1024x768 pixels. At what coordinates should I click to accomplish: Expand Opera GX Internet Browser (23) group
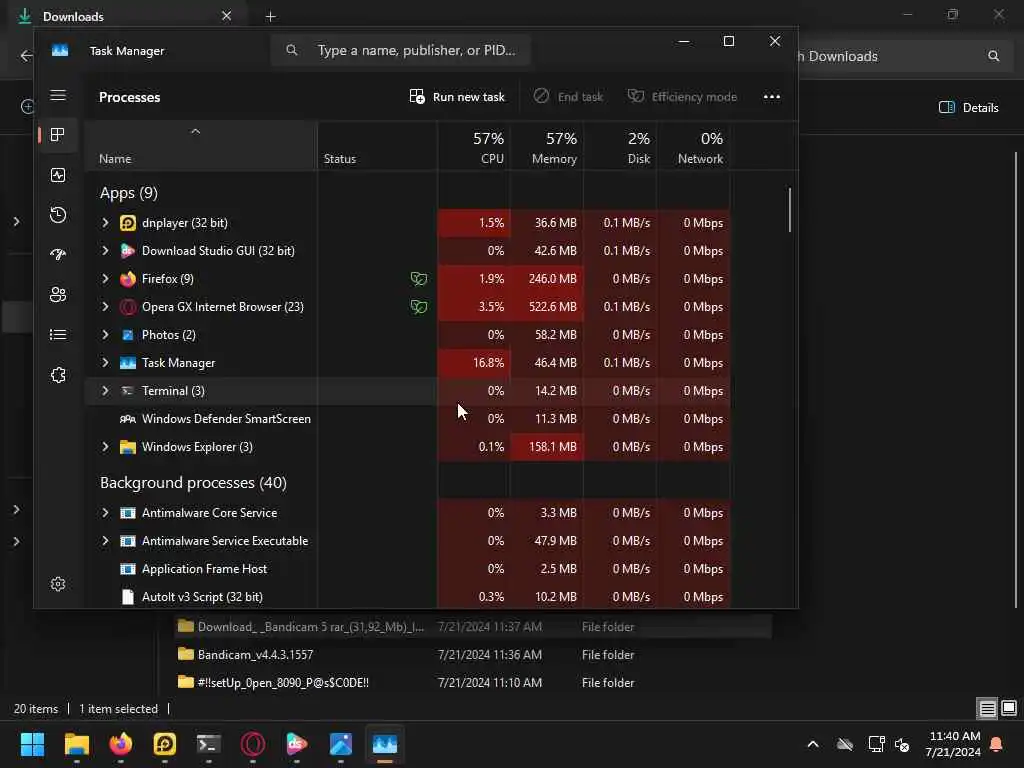pyautogui.click(x=105, y=307)
